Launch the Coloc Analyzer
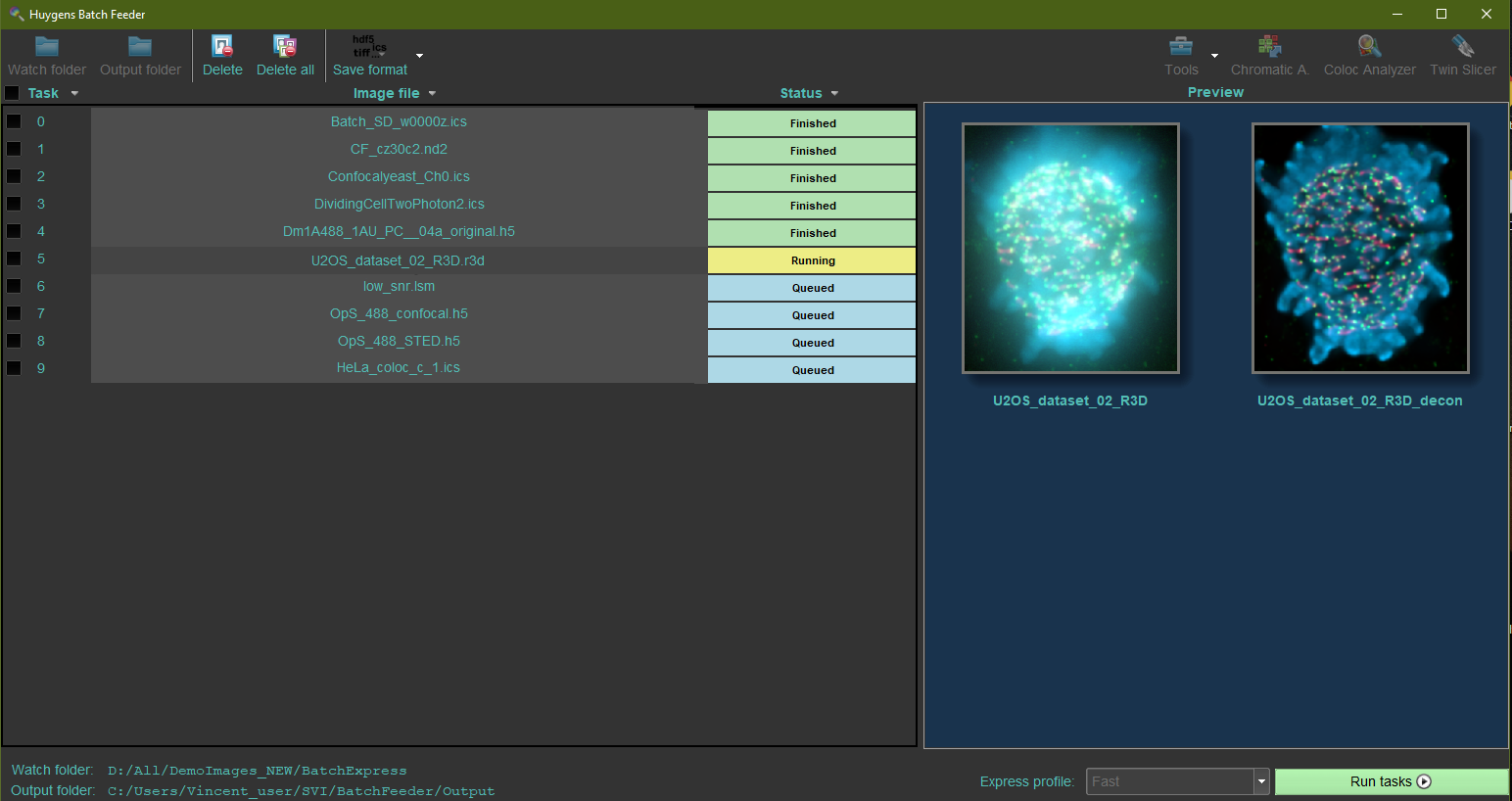The width and height of the screenshot is (1512, 801). tap(1369, 56)
